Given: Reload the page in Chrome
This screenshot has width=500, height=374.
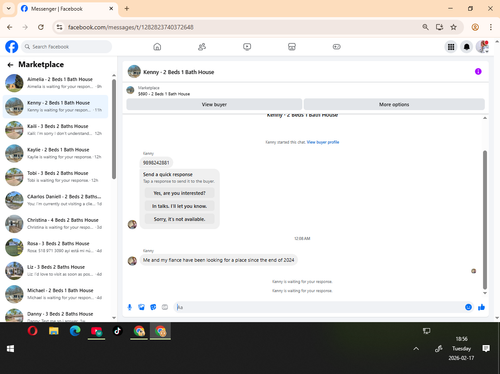Looking at the screenshot, I should pos(41,27).
